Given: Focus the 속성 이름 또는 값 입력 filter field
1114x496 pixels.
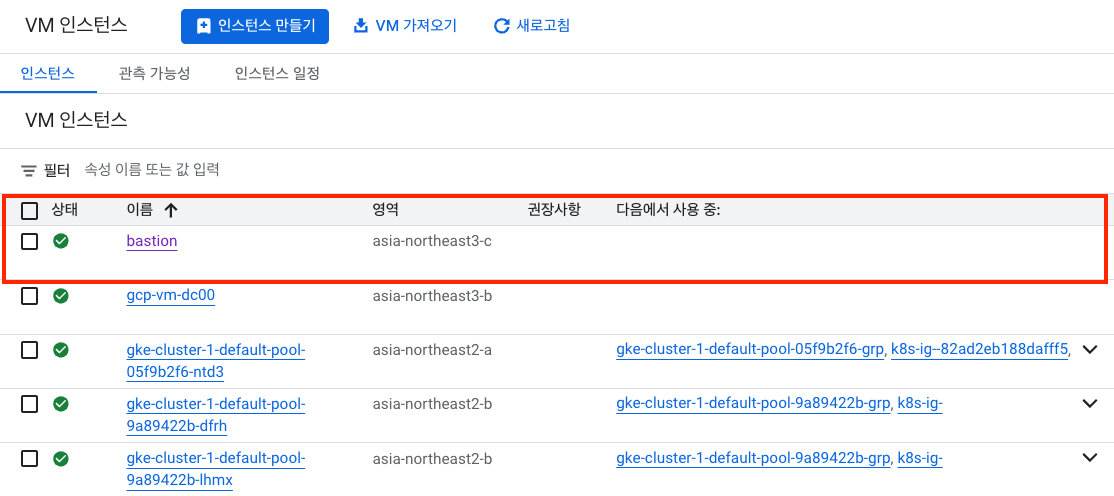Looking at the screenshot, I should coord(152,170).
